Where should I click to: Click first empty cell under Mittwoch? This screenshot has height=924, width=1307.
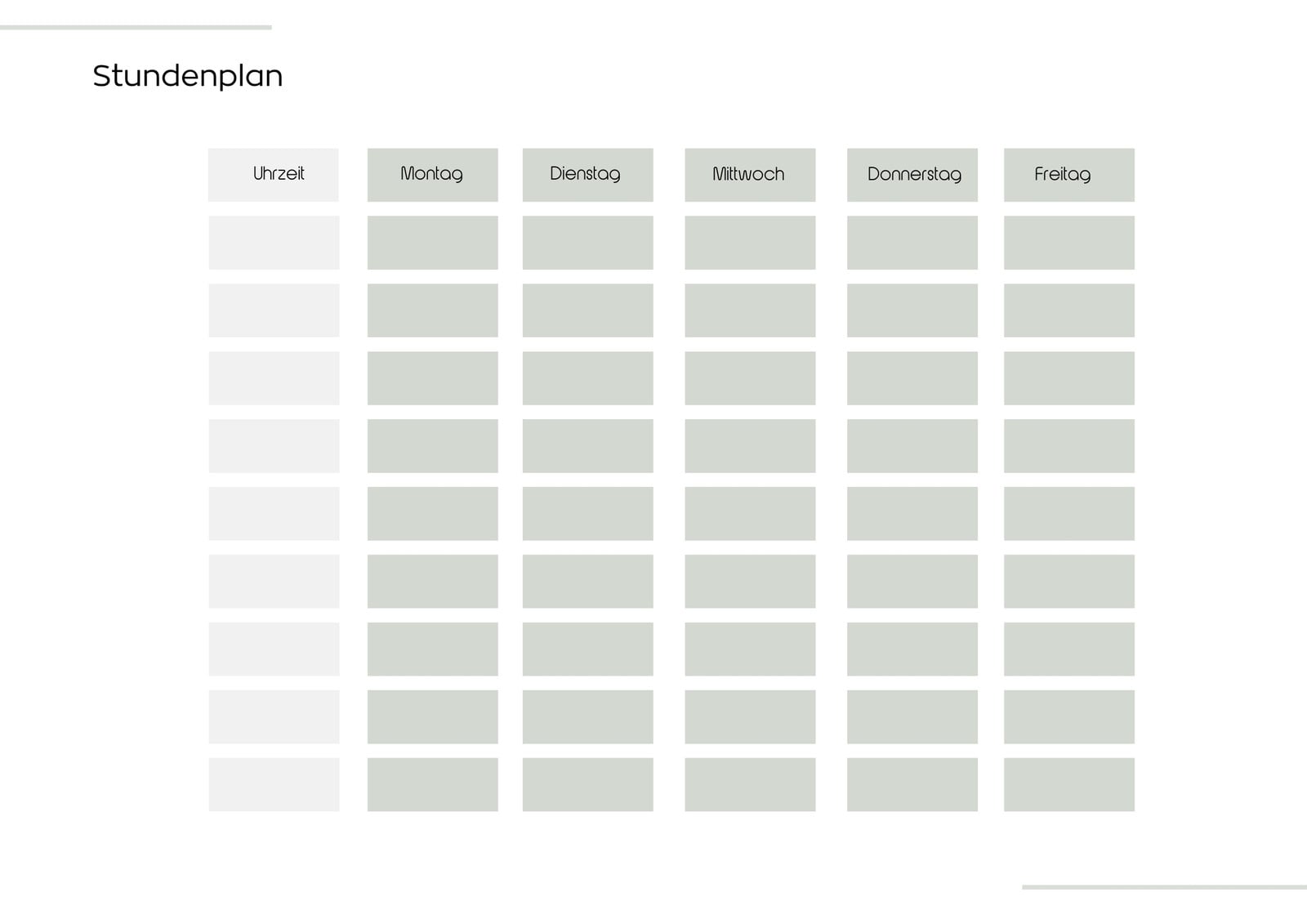click(750, 243)
